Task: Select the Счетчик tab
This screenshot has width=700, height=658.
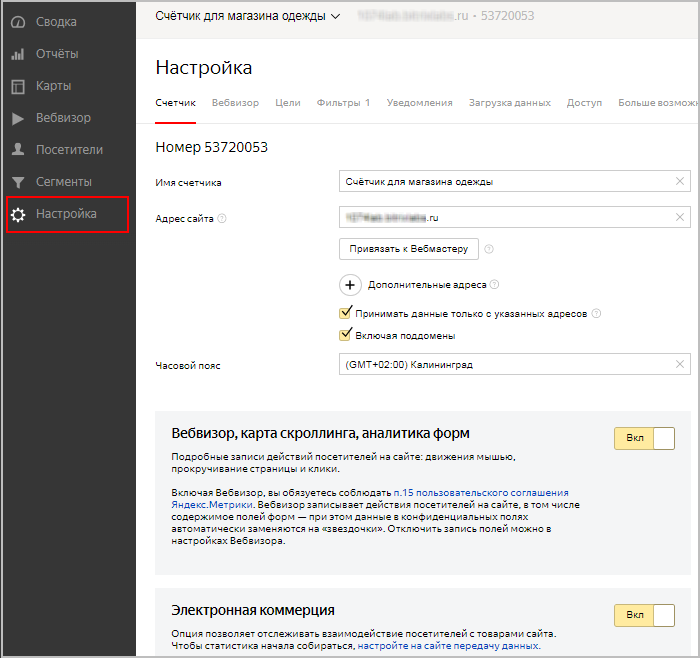Action: tap(175, 103)
